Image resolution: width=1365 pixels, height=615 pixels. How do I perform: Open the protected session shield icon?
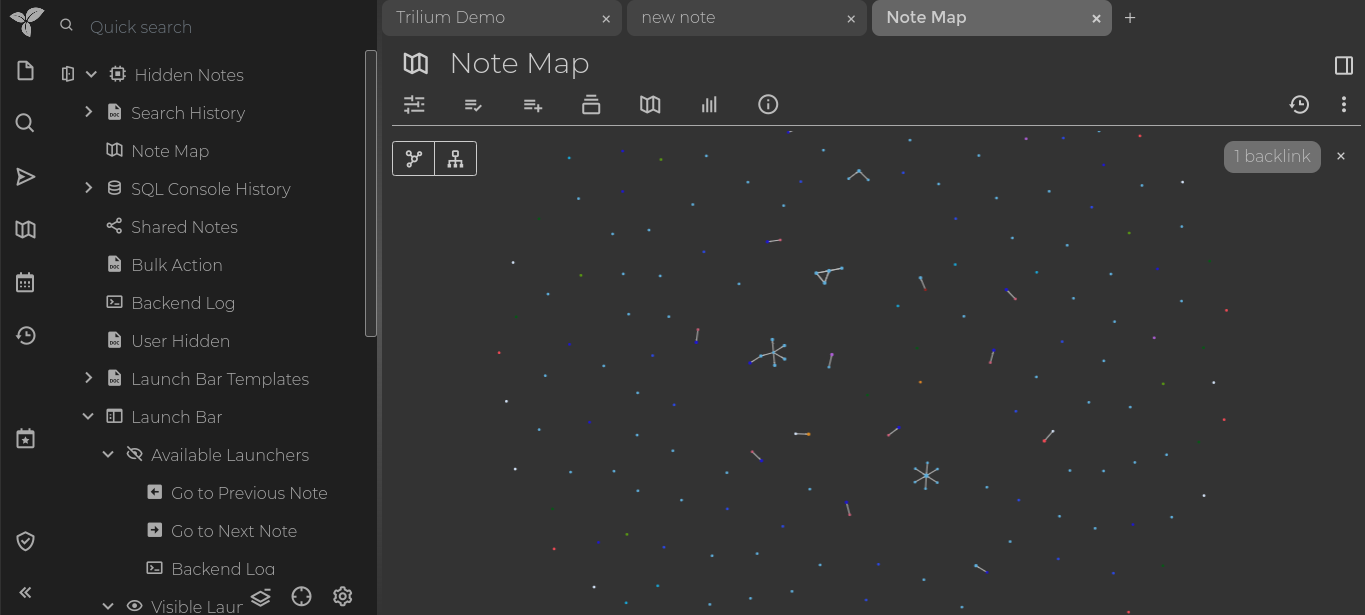pyautogui.click(x=25, y=540)
